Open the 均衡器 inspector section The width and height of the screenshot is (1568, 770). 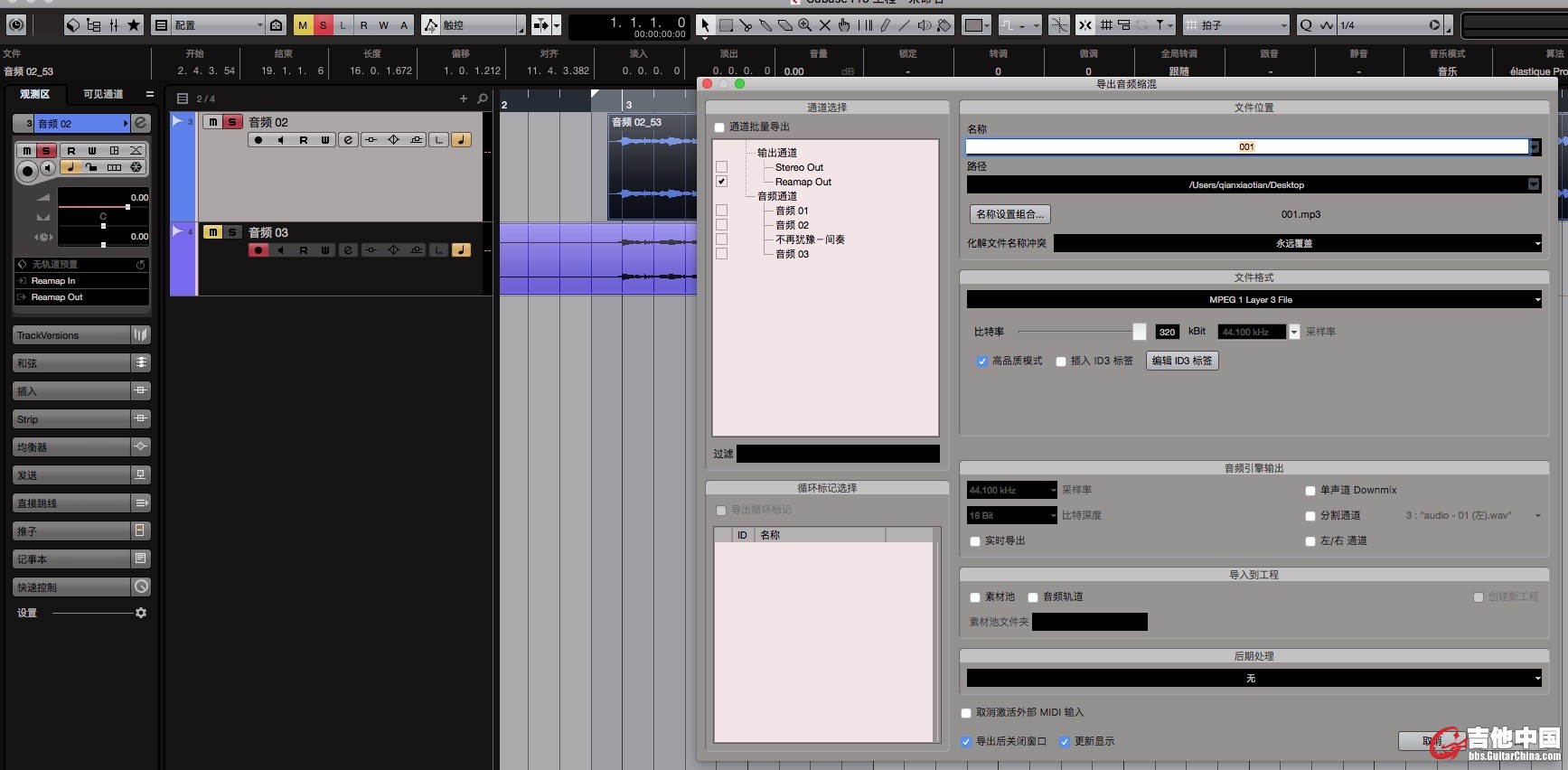[x=72, y=447]
